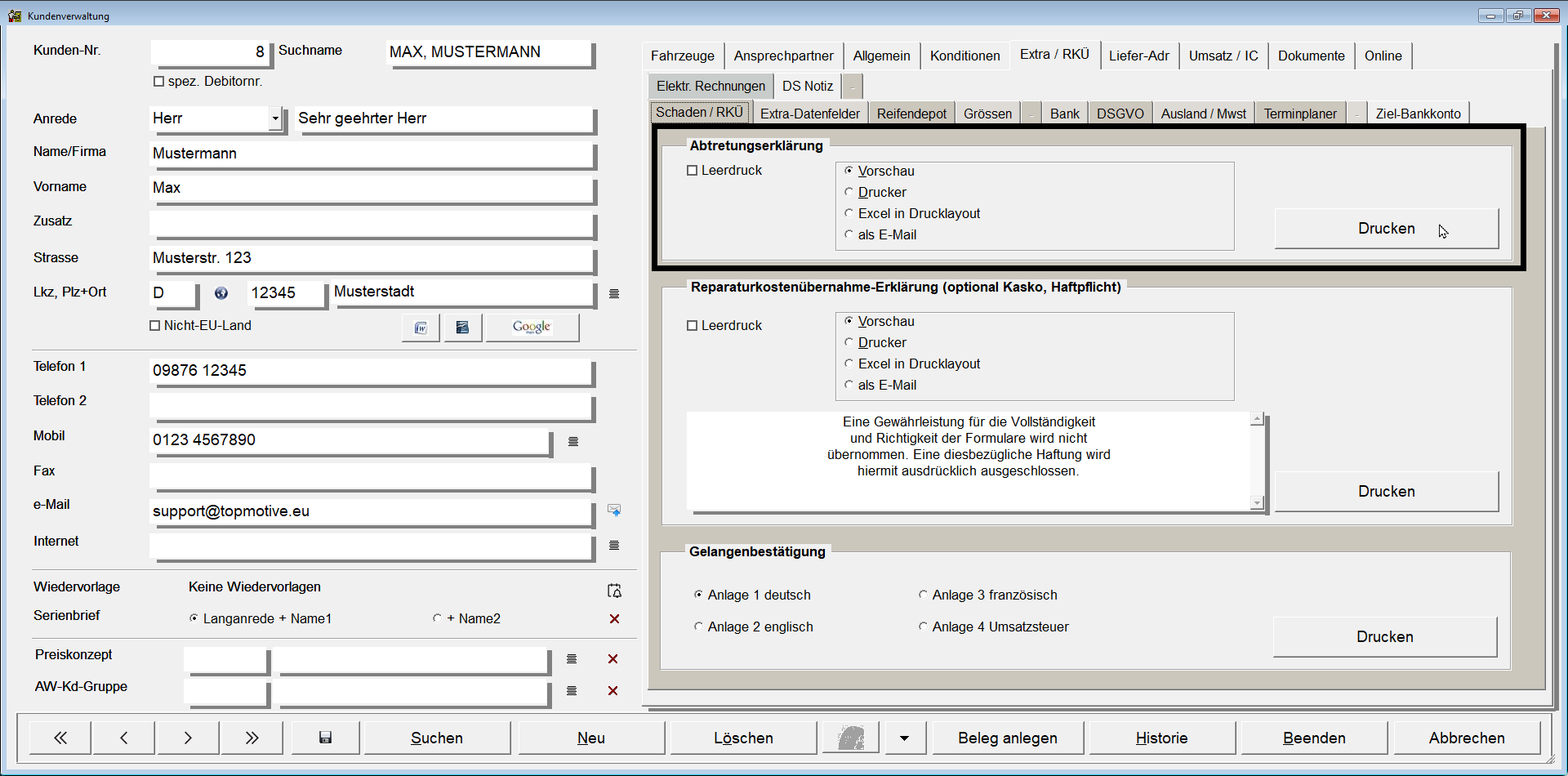Select Drucker output for Abtretungserklärung
Viewport: 1568px width, 776px height.
849,192
